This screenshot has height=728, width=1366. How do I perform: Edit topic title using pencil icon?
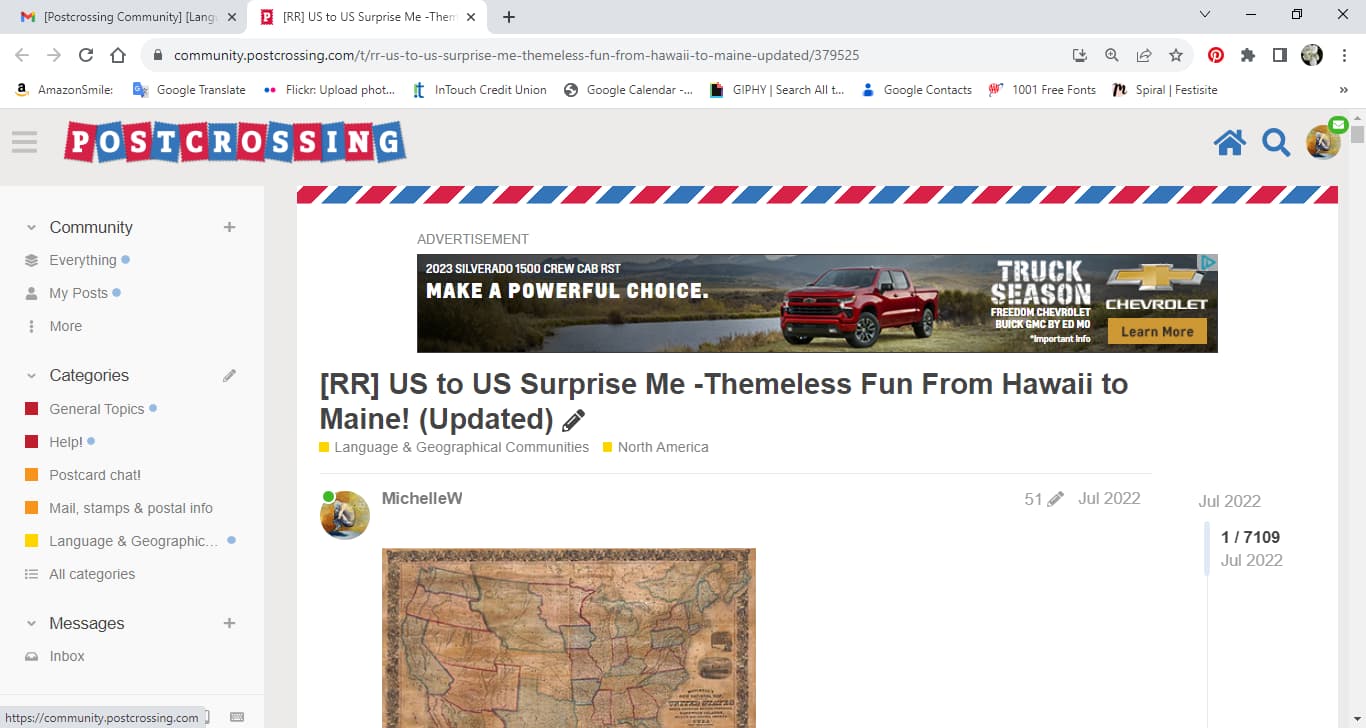coord(573,420)
